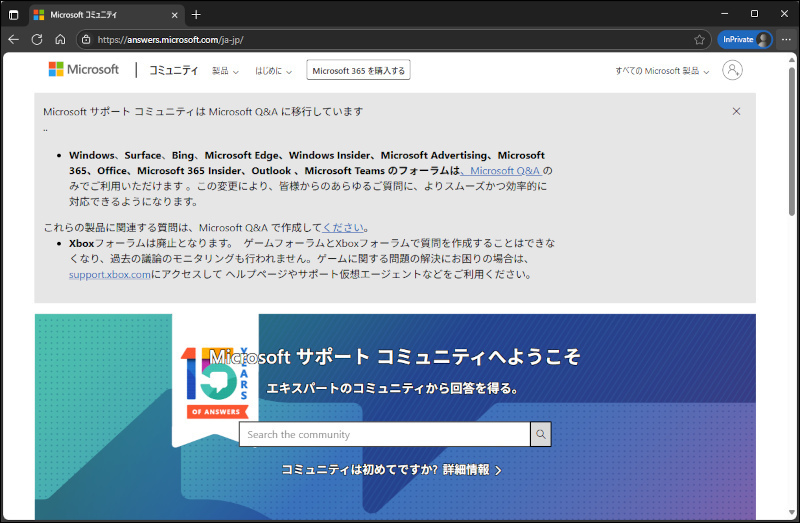Viewport: 800px width, 523px height.
Task: Open the tab actions menu icon
Action: (x=14, y=14)
